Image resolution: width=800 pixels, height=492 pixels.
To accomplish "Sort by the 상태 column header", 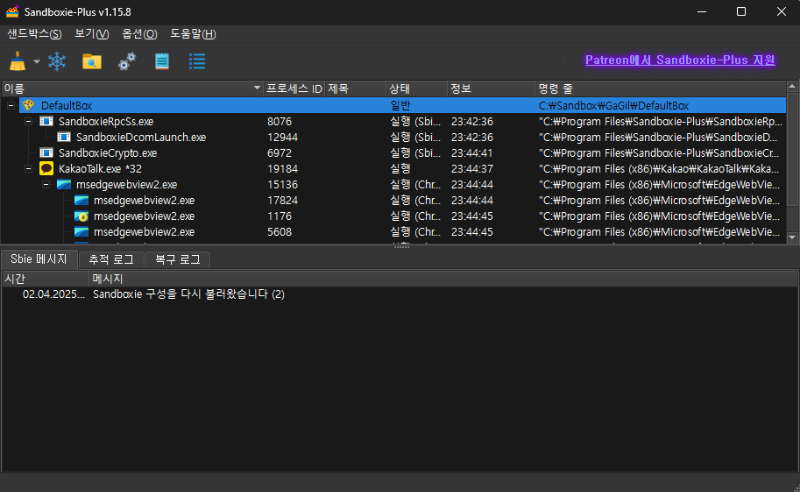I will pyautogui.click(x=416, y=89).
